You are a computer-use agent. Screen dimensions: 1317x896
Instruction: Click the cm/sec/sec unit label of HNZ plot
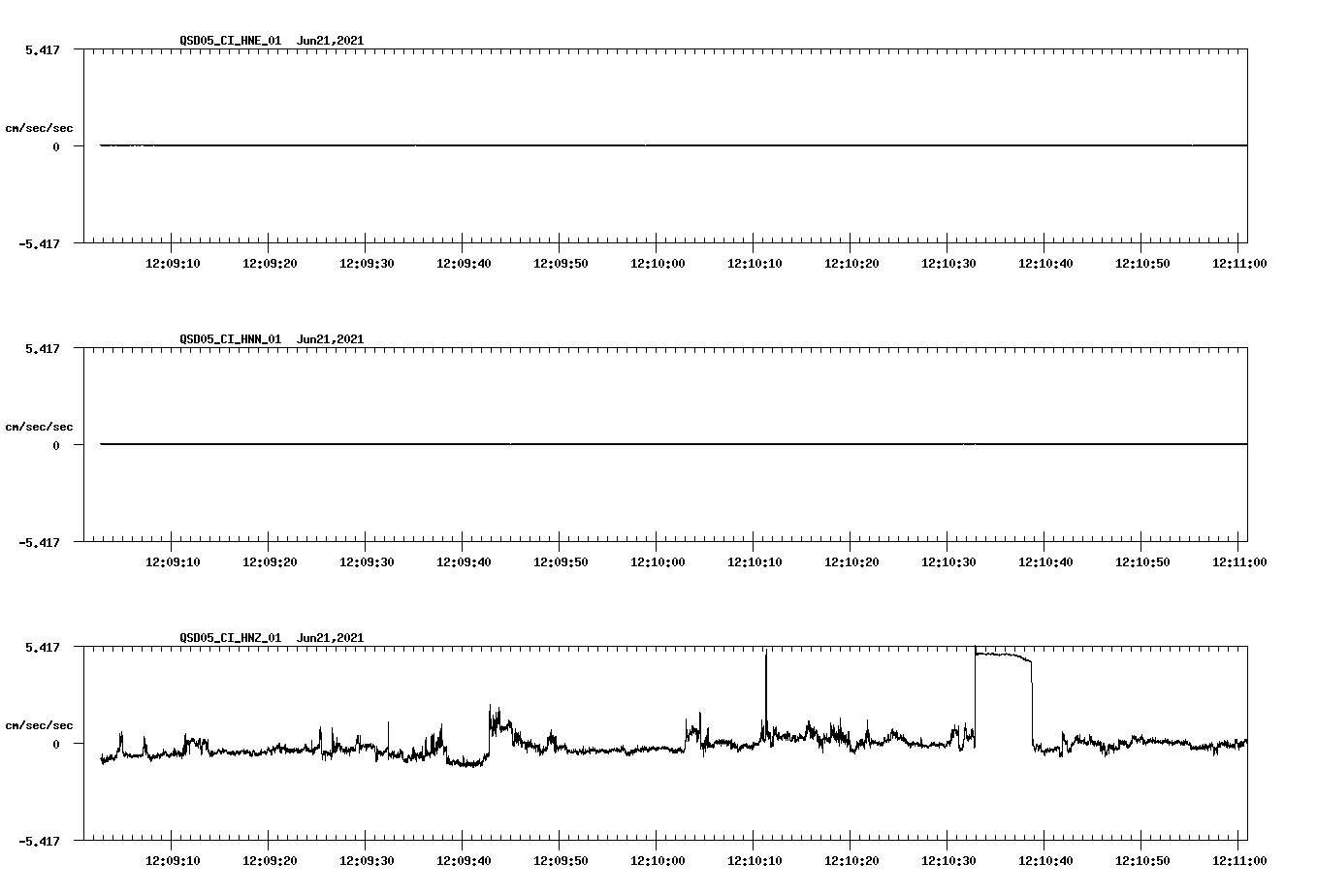pyautogui.click(x=39, y=725)
